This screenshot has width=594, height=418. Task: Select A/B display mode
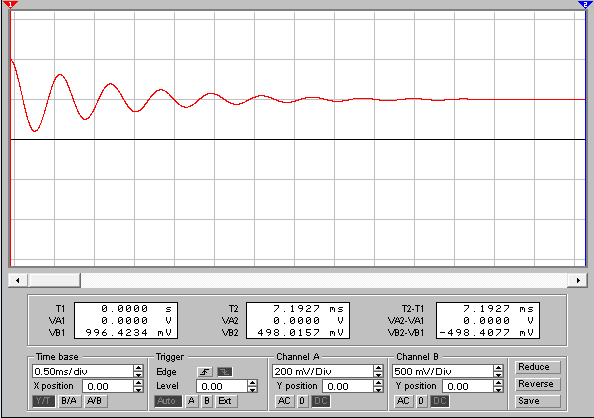95,401
